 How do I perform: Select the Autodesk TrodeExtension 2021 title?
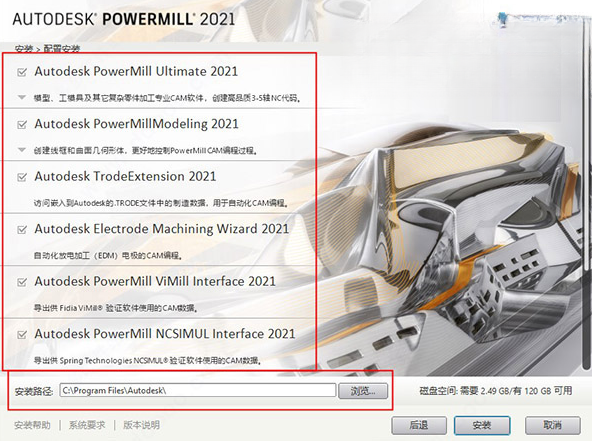125,176
